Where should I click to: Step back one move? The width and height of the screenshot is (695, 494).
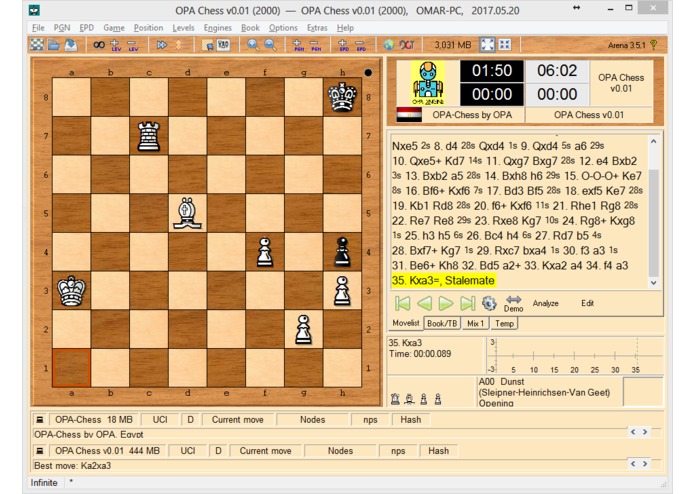(x=424, y=303)
